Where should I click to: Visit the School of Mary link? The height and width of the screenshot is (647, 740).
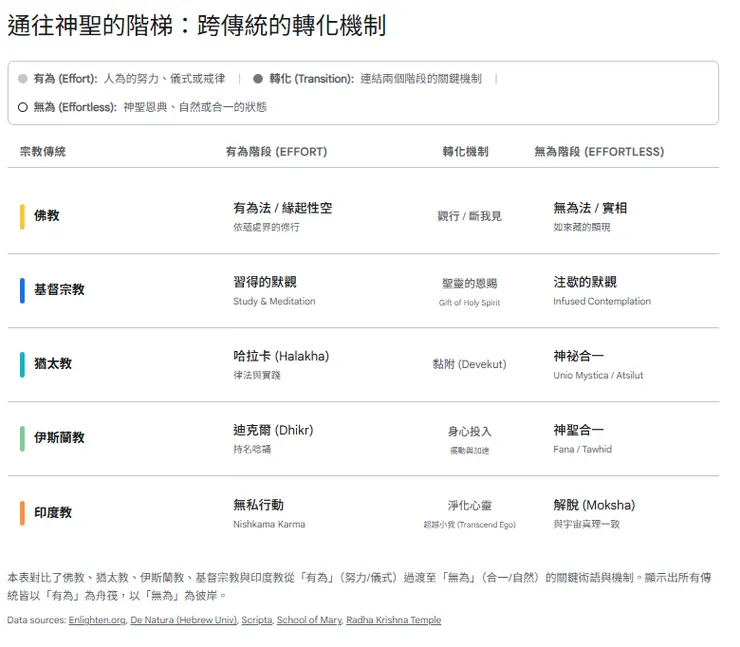(309, 620)
